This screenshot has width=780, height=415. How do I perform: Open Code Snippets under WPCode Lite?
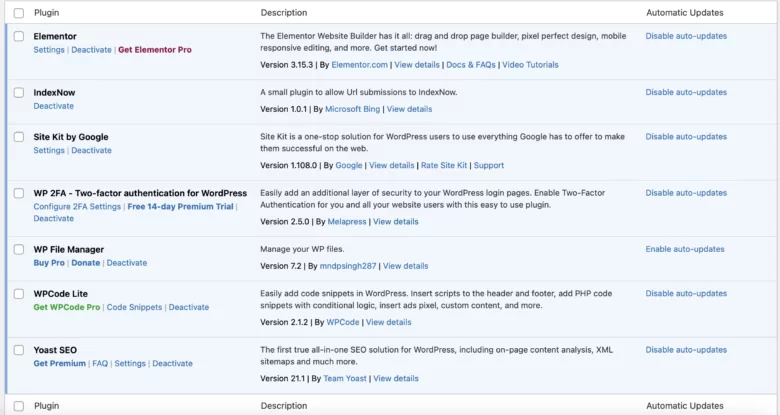point(135,307)
